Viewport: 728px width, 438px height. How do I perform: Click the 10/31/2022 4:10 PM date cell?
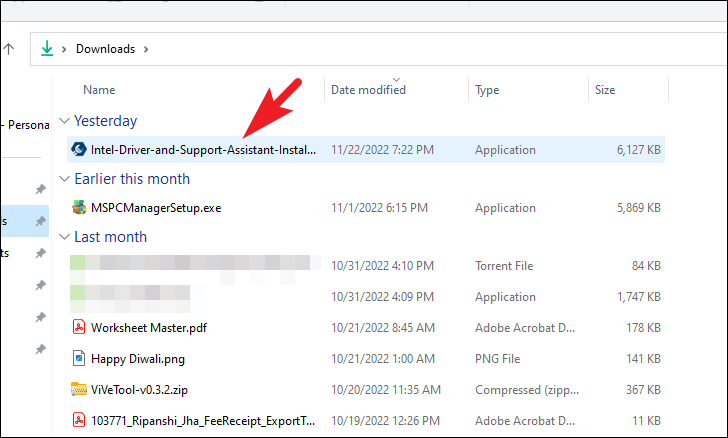[x=382, y=266]
